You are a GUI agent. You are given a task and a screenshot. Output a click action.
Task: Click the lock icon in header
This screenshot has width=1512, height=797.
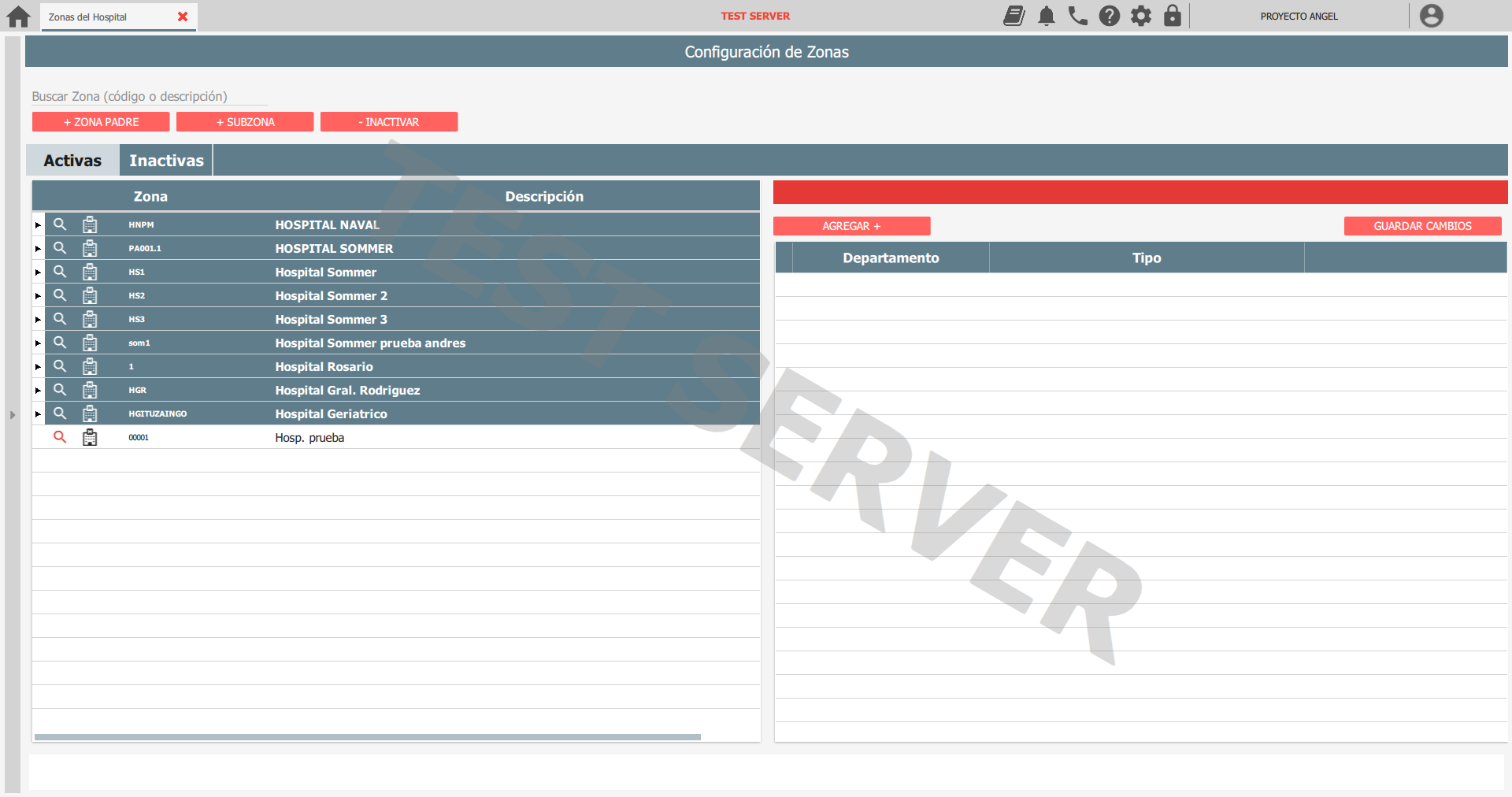[1172, 16]
